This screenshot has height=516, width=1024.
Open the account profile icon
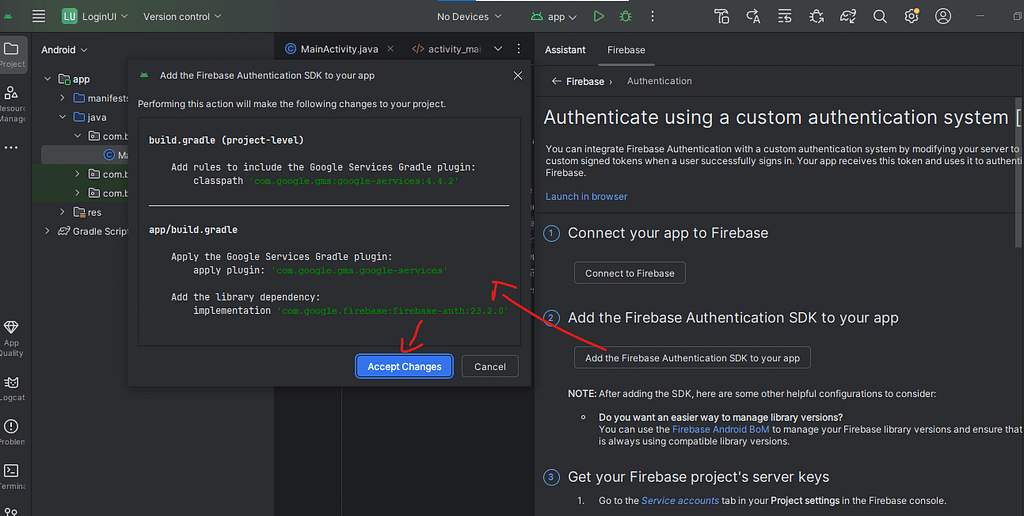click(943, 16)
